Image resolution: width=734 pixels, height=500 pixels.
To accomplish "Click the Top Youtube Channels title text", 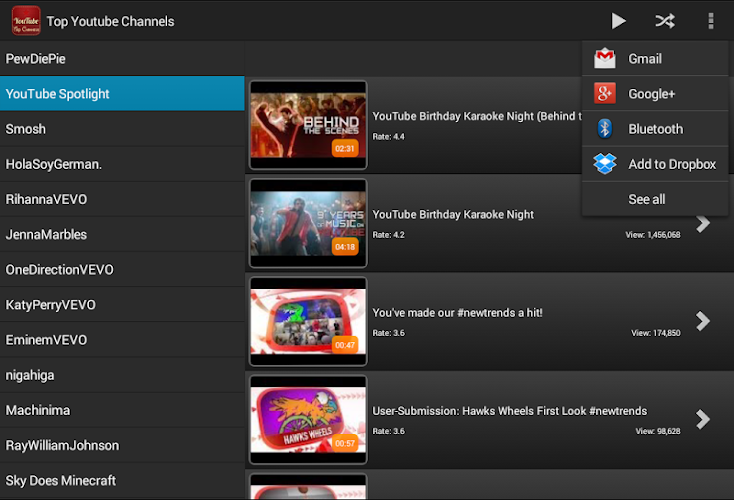I will 110,22.
